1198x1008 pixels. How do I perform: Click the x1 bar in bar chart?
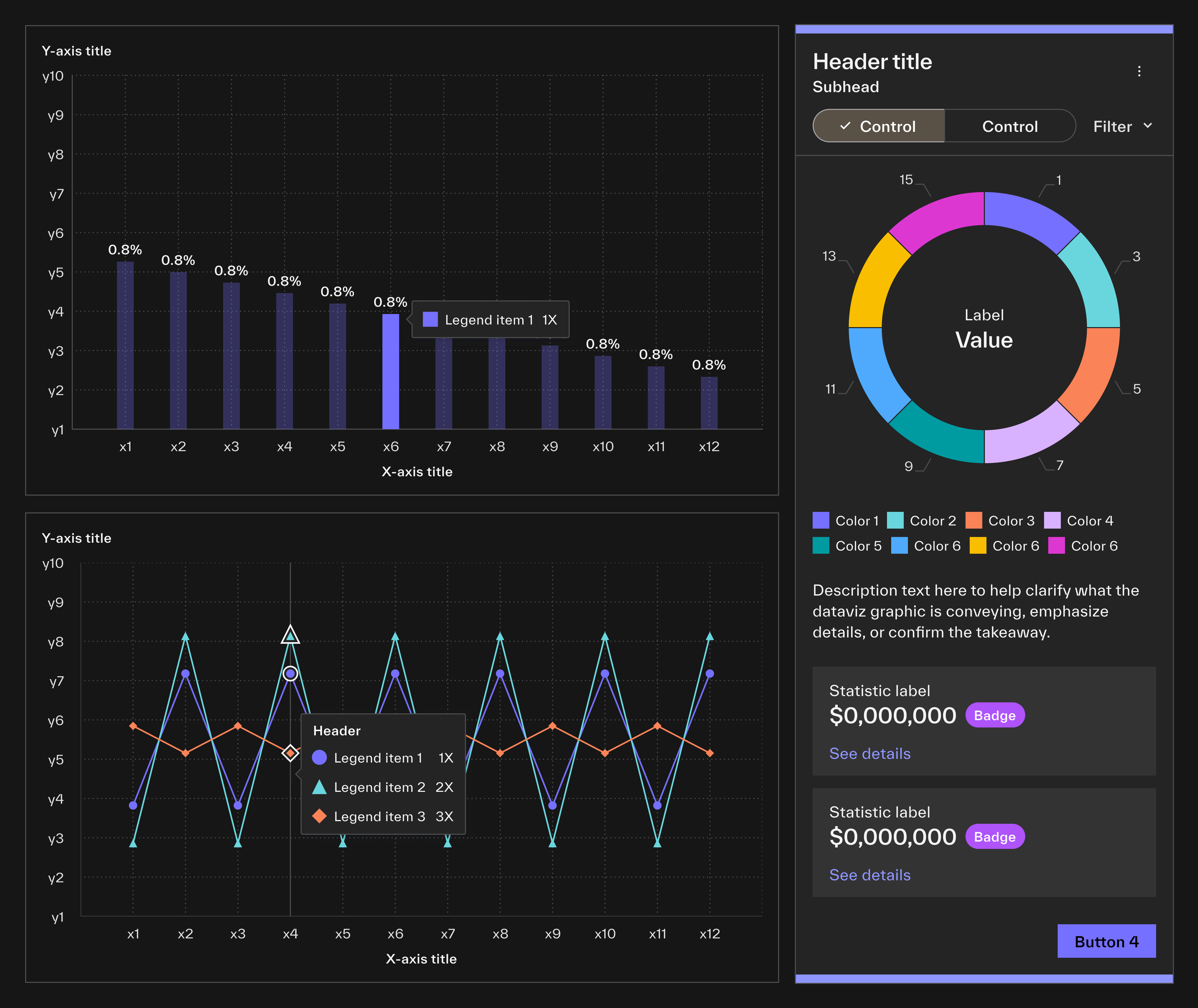[125, 345]
